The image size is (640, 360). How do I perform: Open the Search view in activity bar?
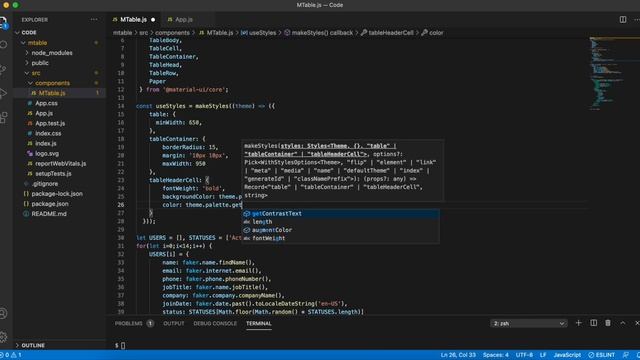click(4, 44)
